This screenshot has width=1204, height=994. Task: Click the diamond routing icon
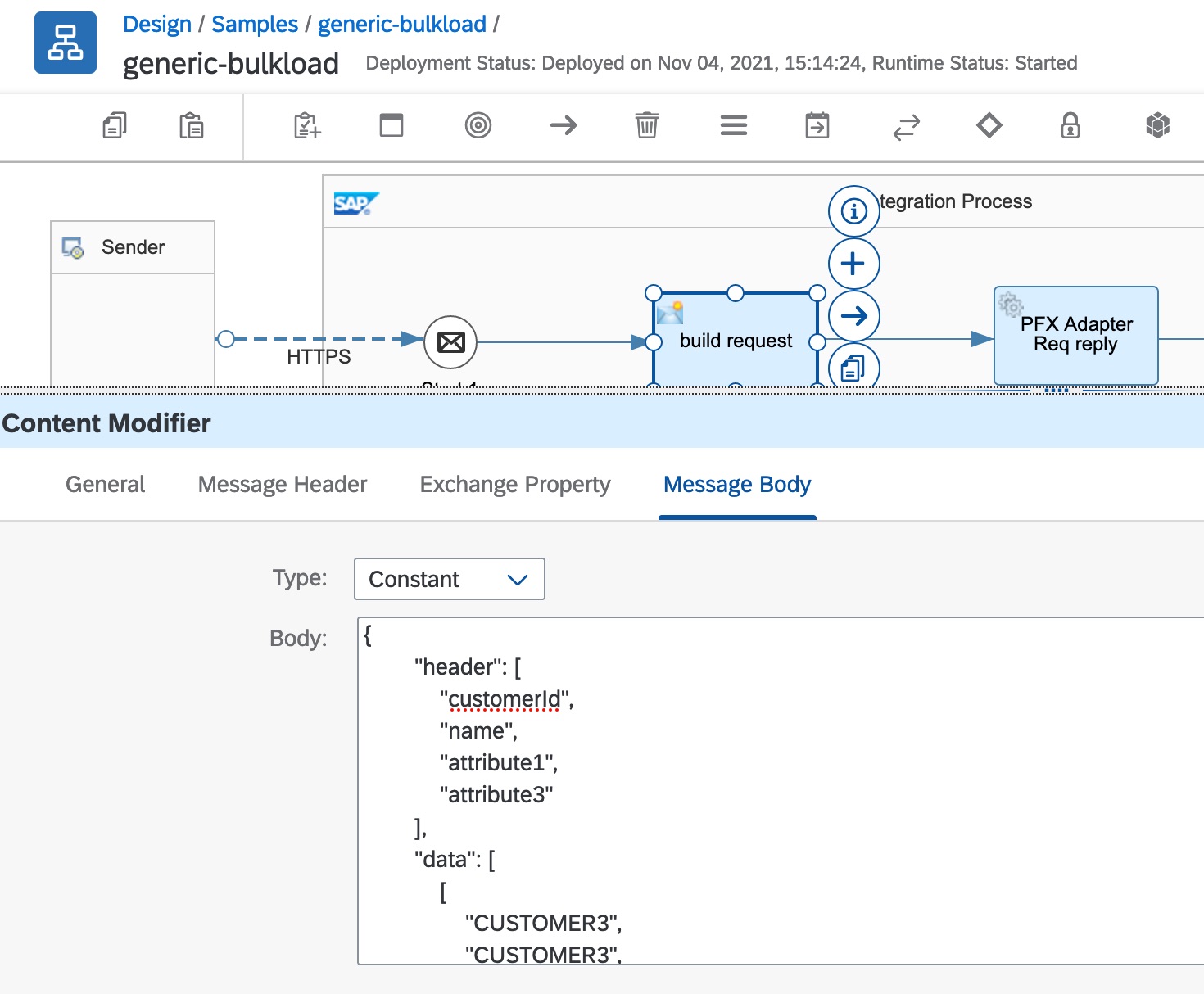(x=989, y=125)
